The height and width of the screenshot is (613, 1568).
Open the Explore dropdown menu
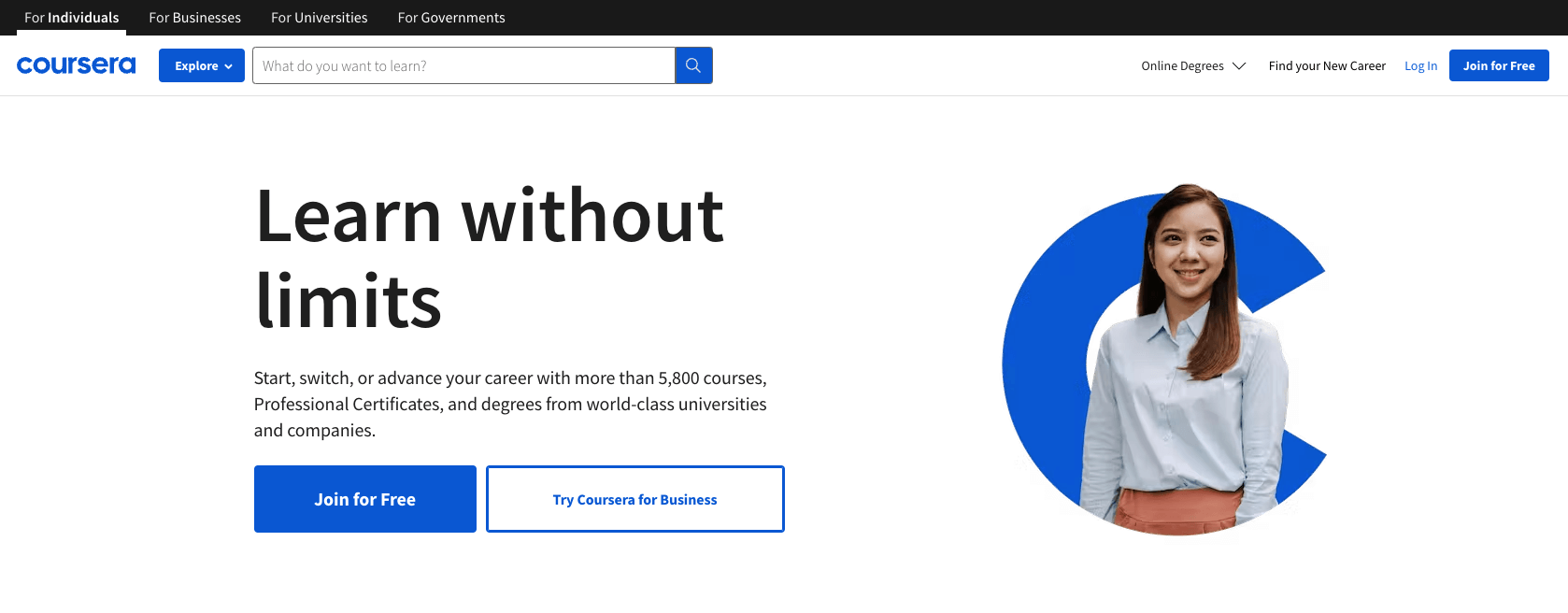[202, 65]
